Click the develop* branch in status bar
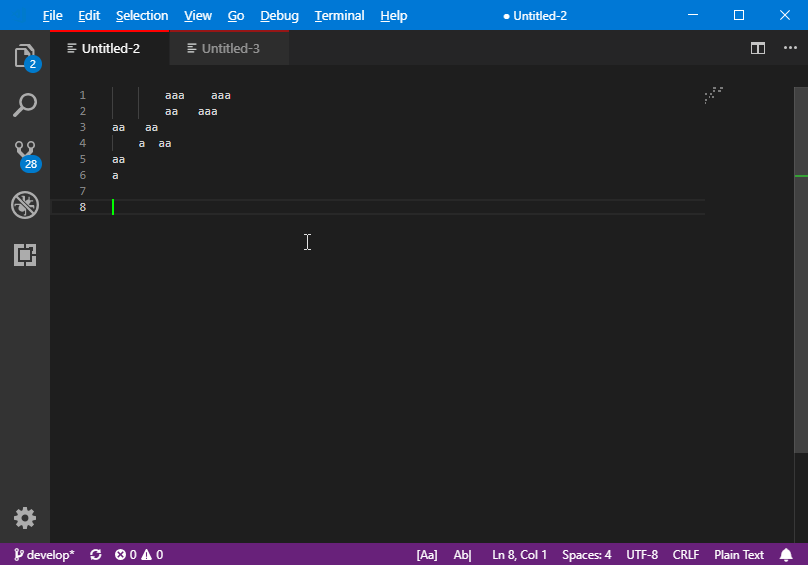Image resolution: width=808 pixels, height=565 pixels. click(44, 555)
